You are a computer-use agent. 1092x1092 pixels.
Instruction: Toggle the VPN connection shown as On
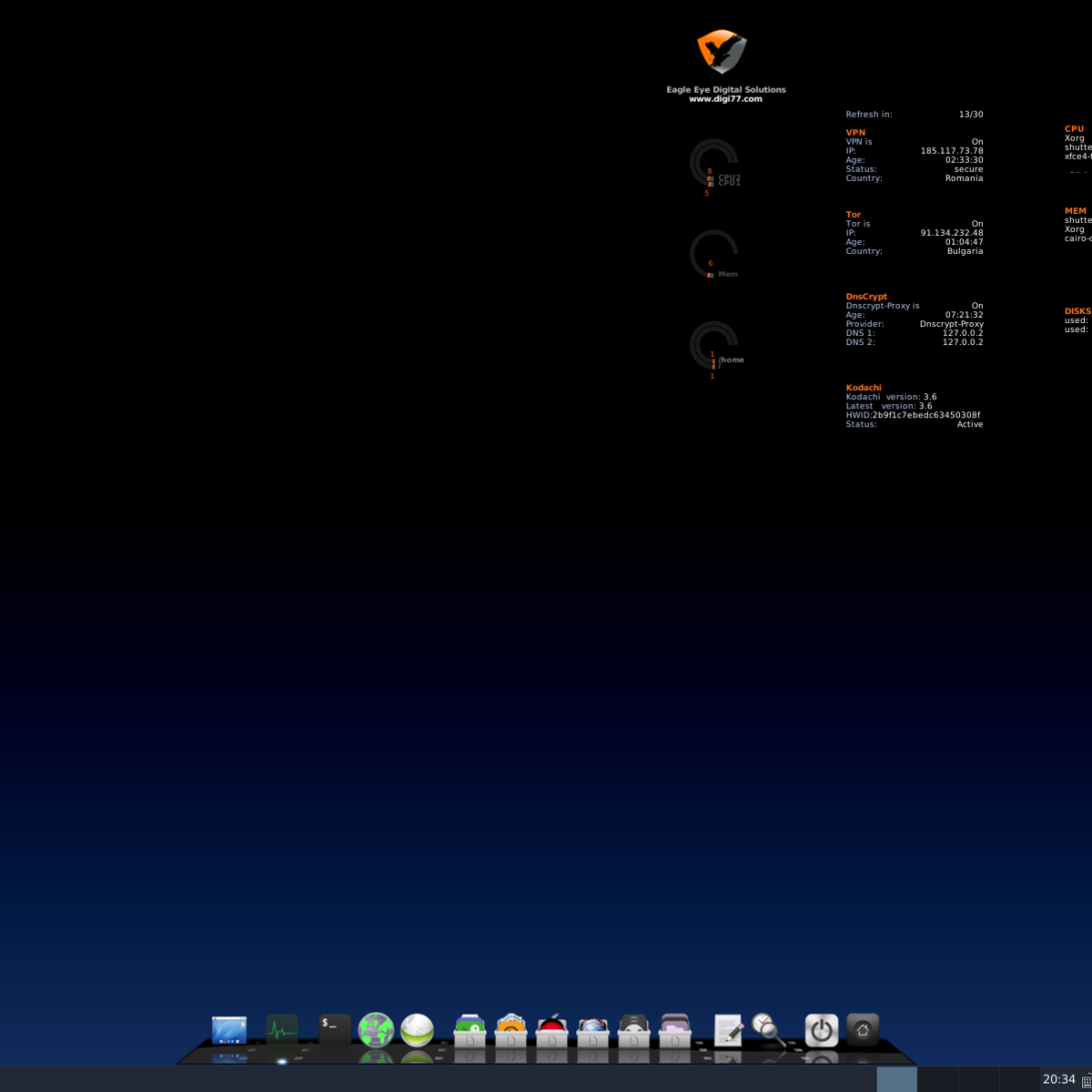(977, 141)
